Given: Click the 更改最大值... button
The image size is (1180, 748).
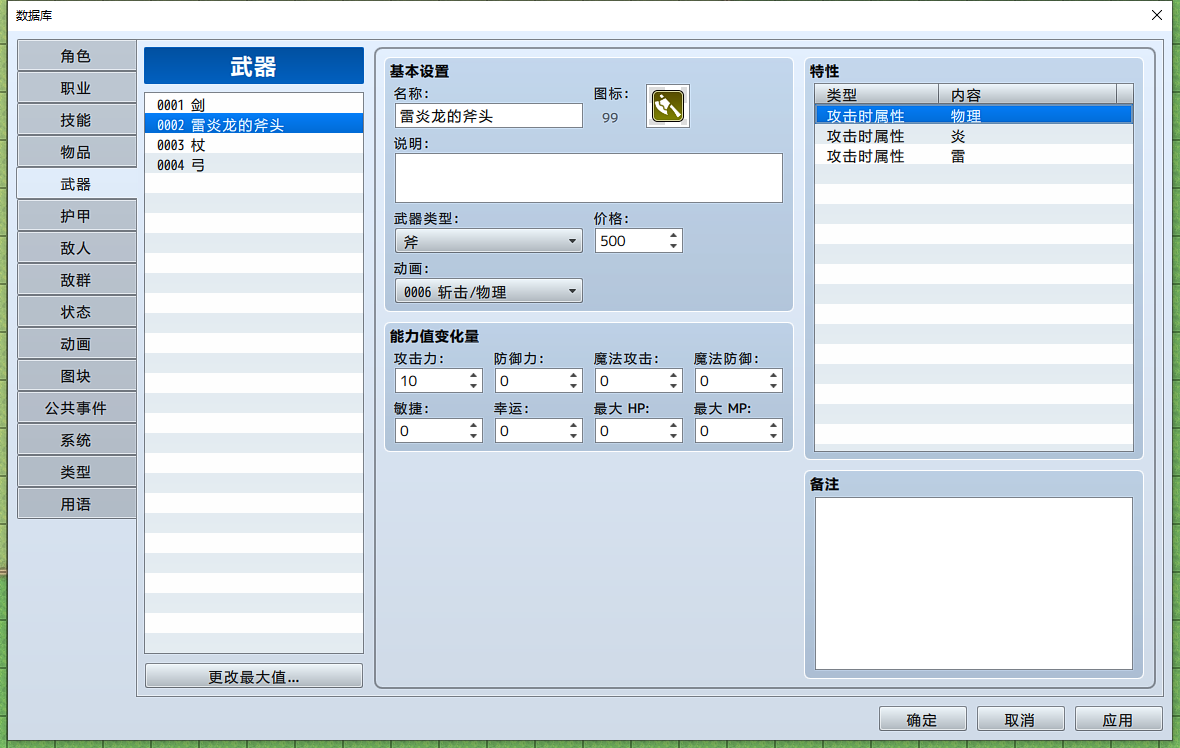Looking at the screenshot, I should 254,677.
